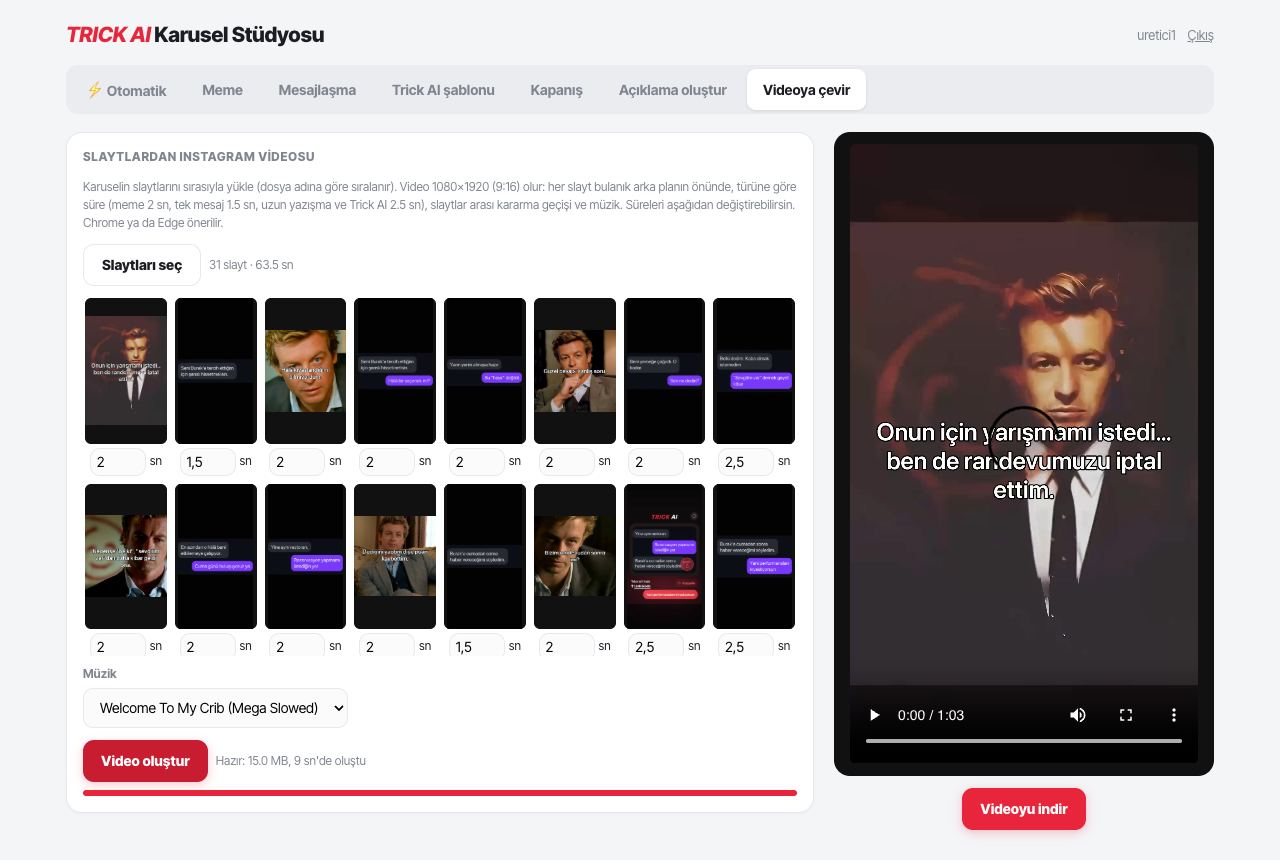Click the 1,5 duration field in the second row
1280x860 pixels.
(477, 646)
